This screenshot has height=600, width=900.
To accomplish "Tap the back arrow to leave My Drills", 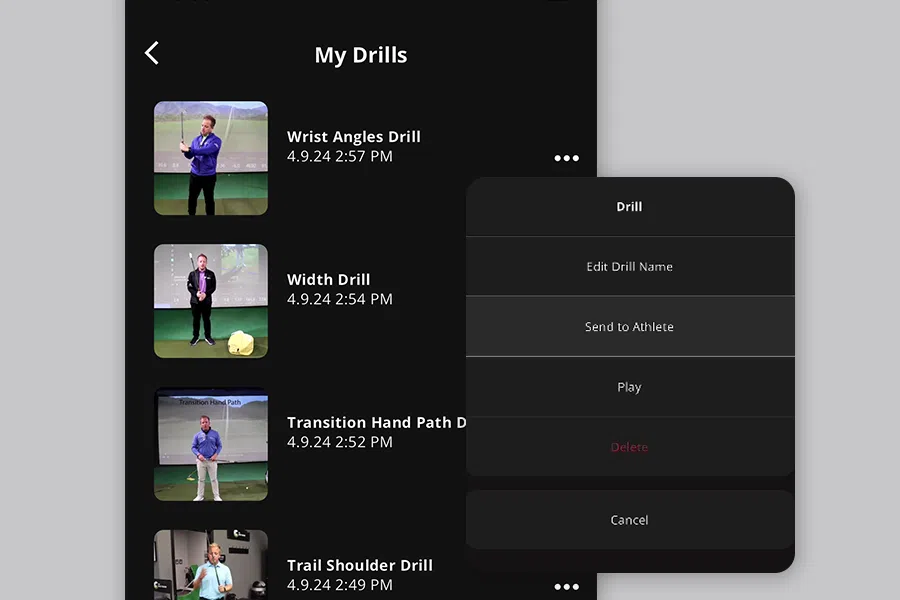I will (152, 54).
